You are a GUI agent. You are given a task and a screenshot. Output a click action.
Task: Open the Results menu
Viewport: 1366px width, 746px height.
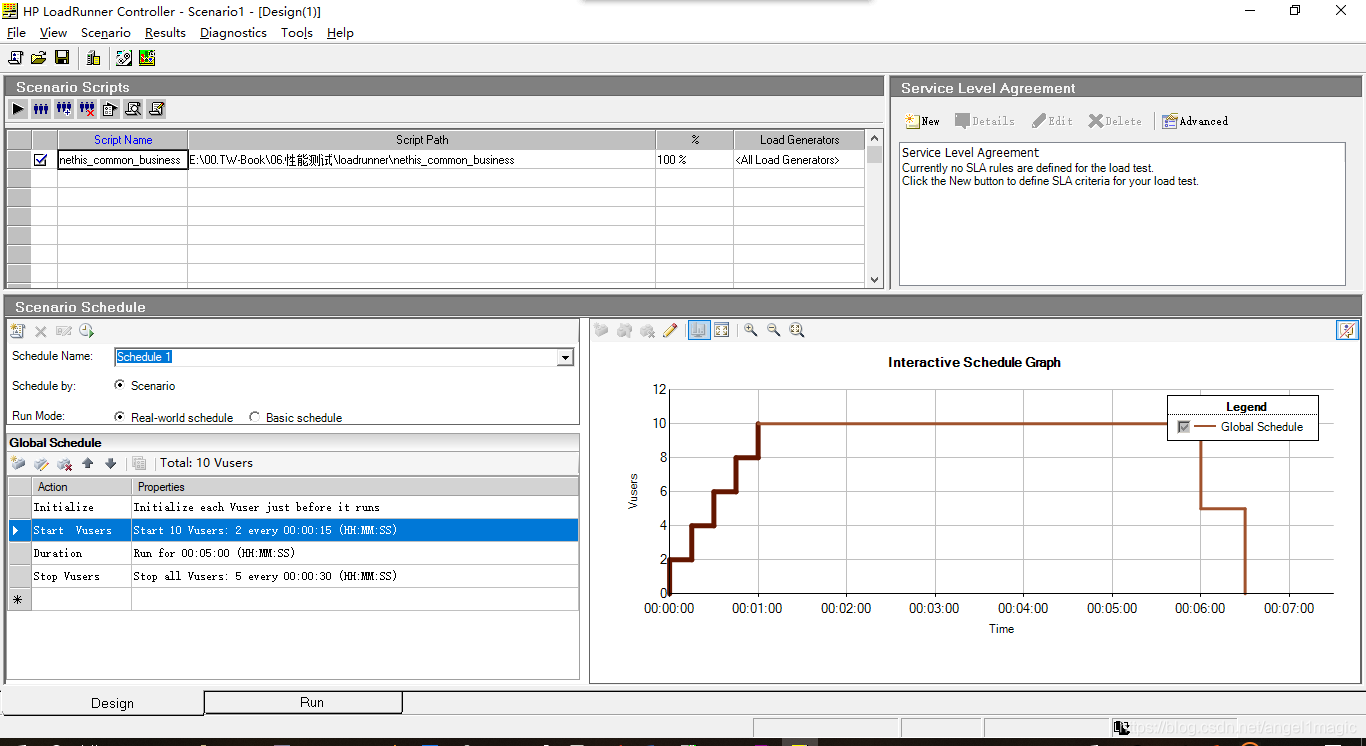click(x=165, y=32)
